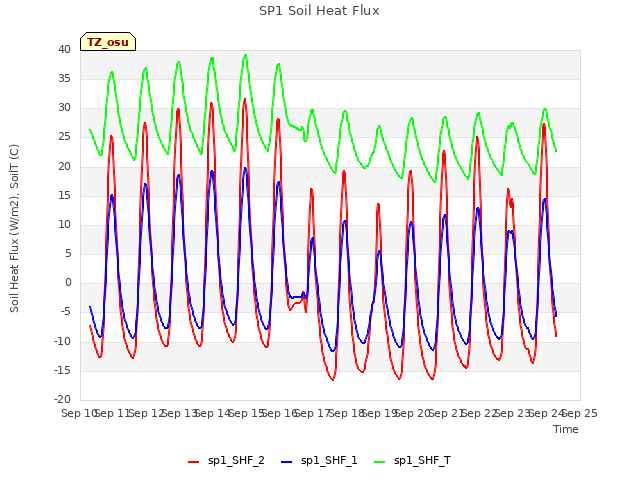Click the y-axis tick label -5

(66, 312)
